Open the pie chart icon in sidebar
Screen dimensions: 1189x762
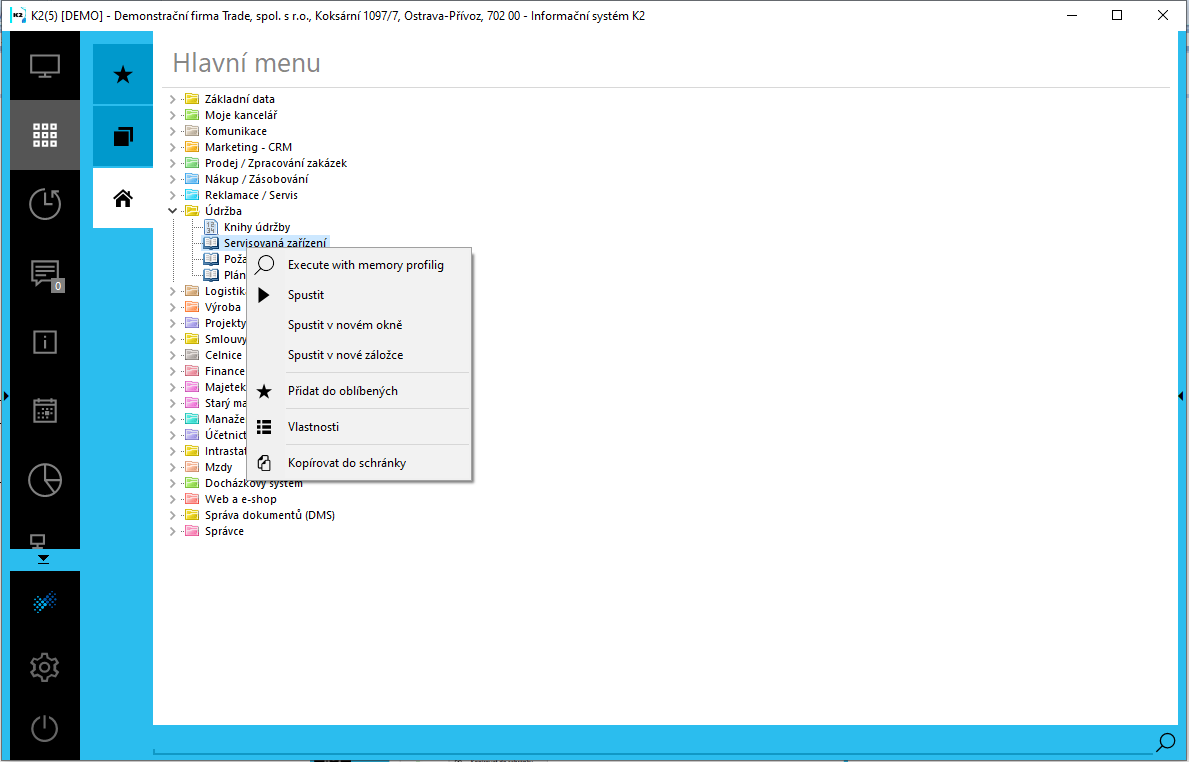coord(45,480)
